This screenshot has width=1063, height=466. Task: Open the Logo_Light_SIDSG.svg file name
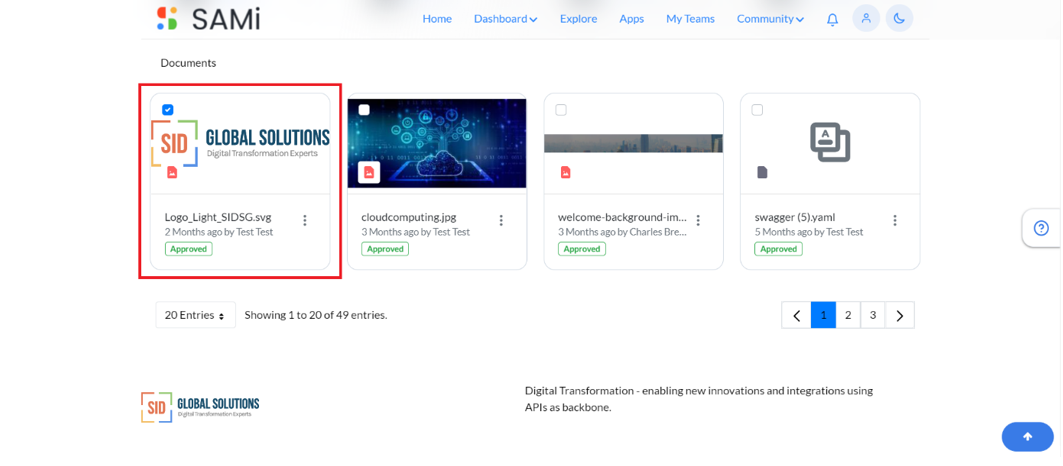pyautogui.click(x=218, y=218)
